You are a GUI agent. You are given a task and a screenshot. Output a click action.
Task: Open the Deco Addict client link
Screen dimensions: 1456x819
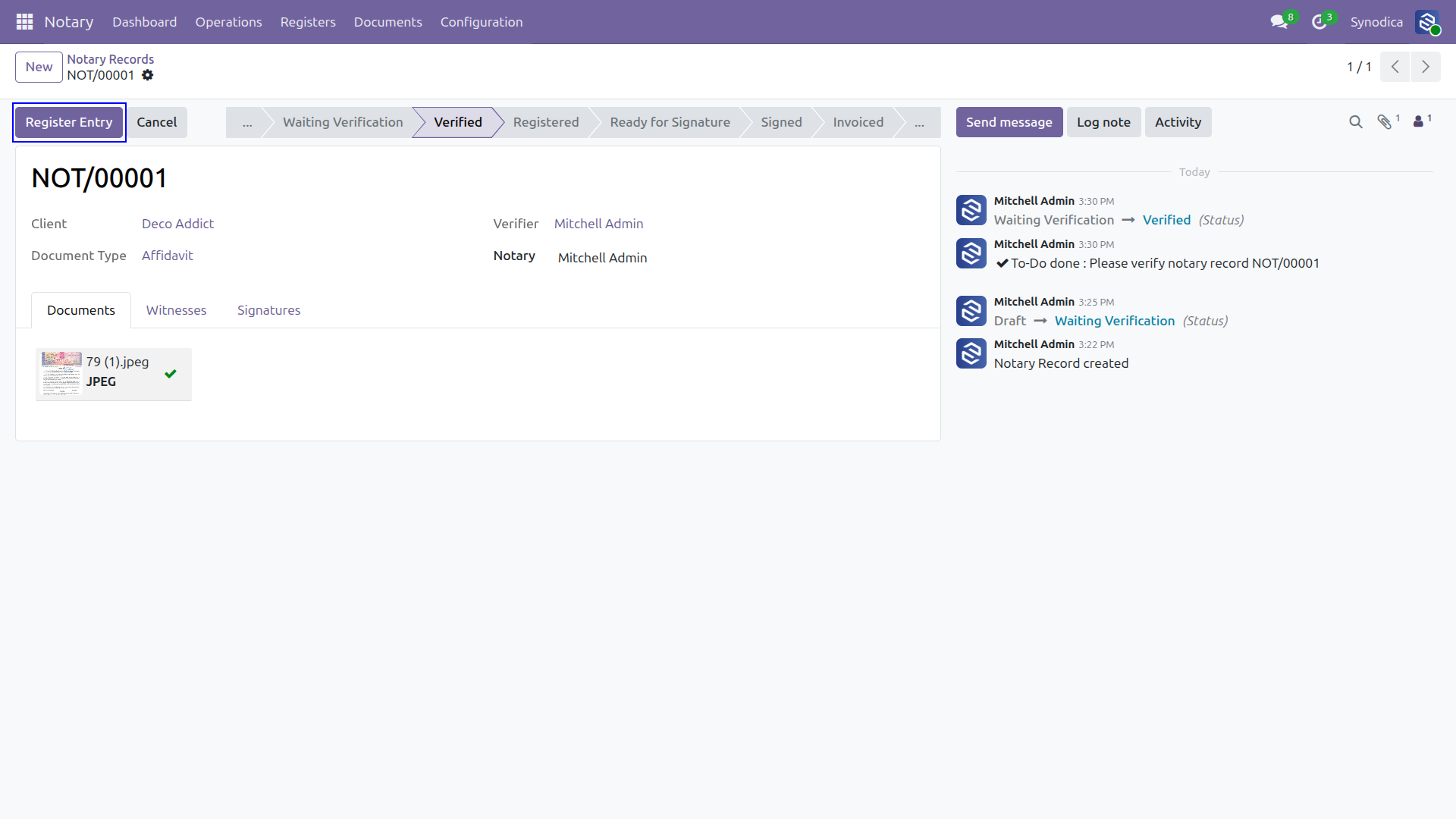click(178, 224)
